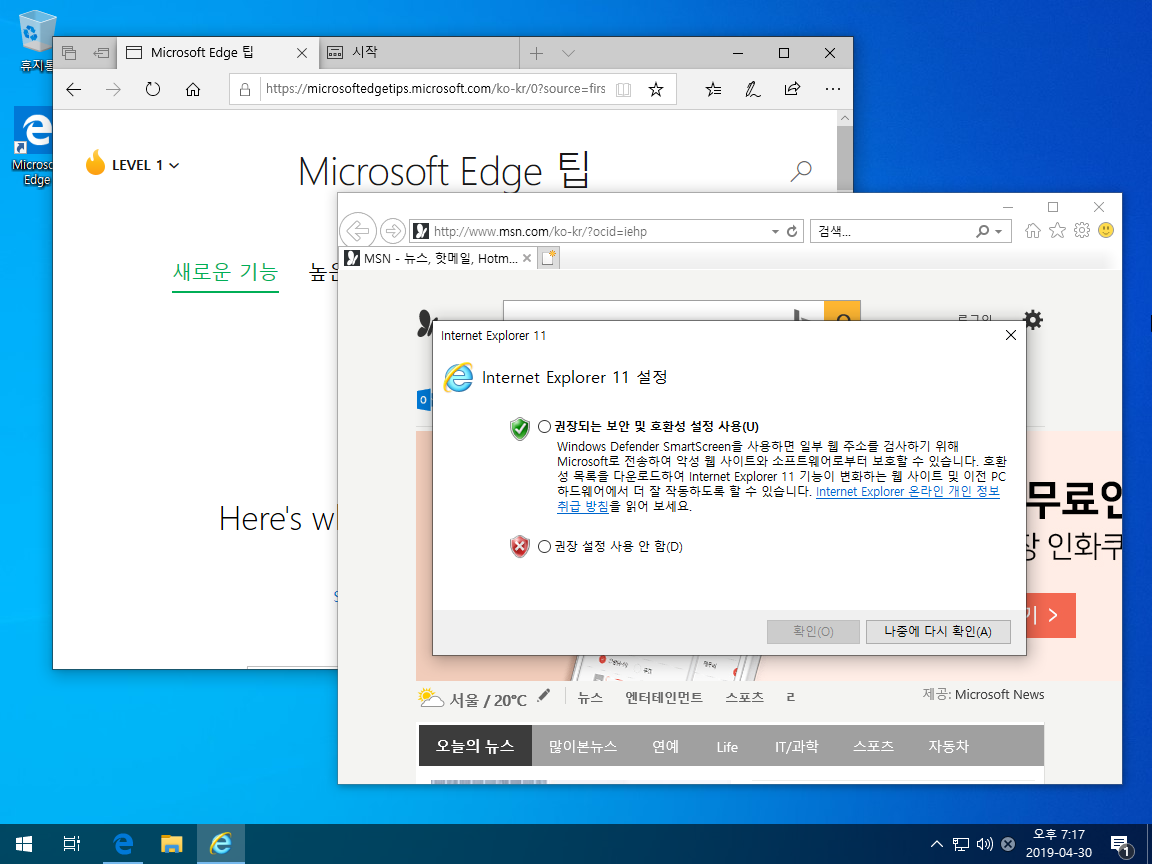The image size is (1152, 864).
Task: Click MSN page settings gear
Action: pyautogui.click(x=1033, y=320)
